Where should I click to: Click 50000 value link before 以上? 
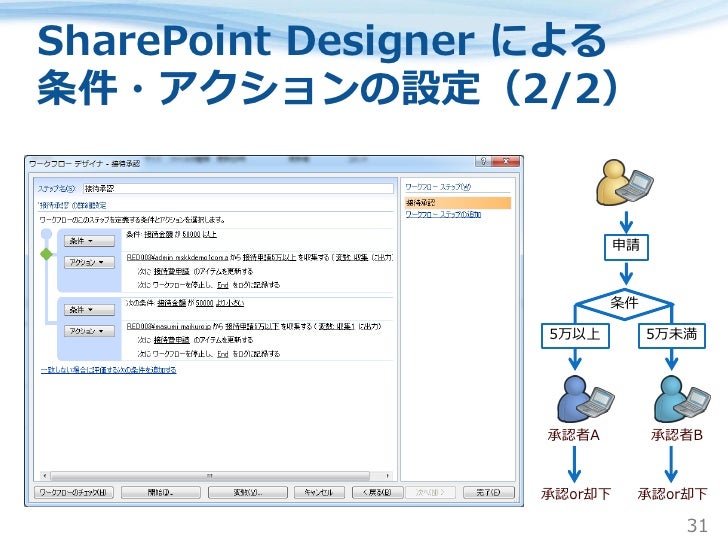pos(191,234)
